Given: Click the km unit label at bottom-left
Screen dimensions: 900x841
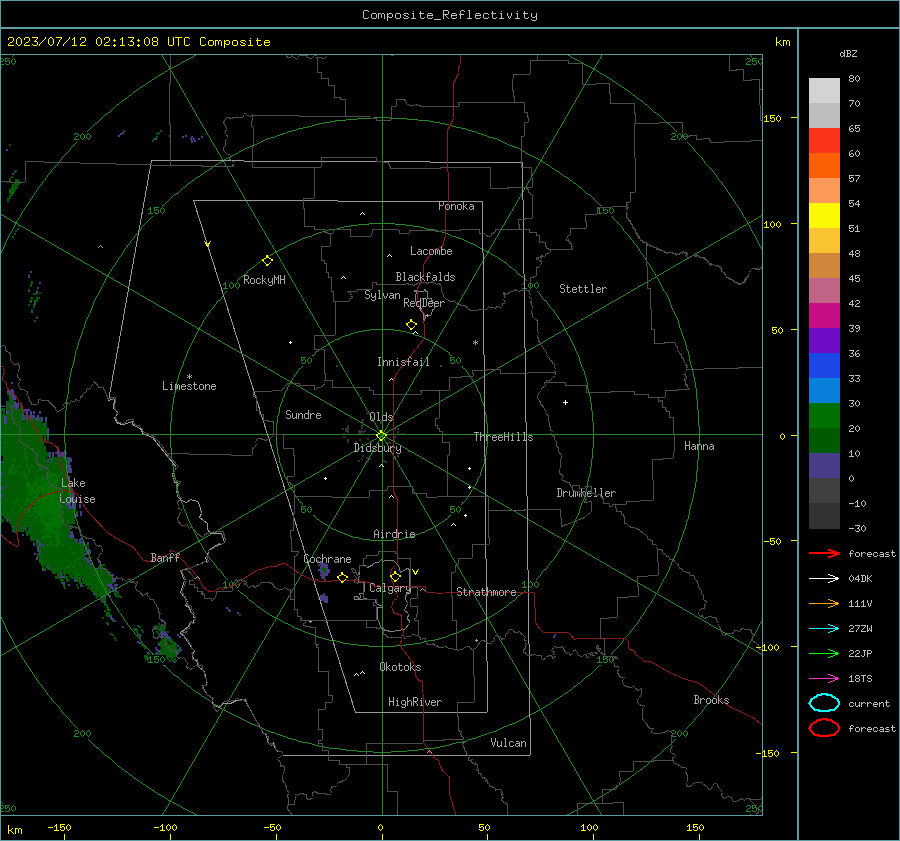Looking at the screenshot, I should point(14,830).
